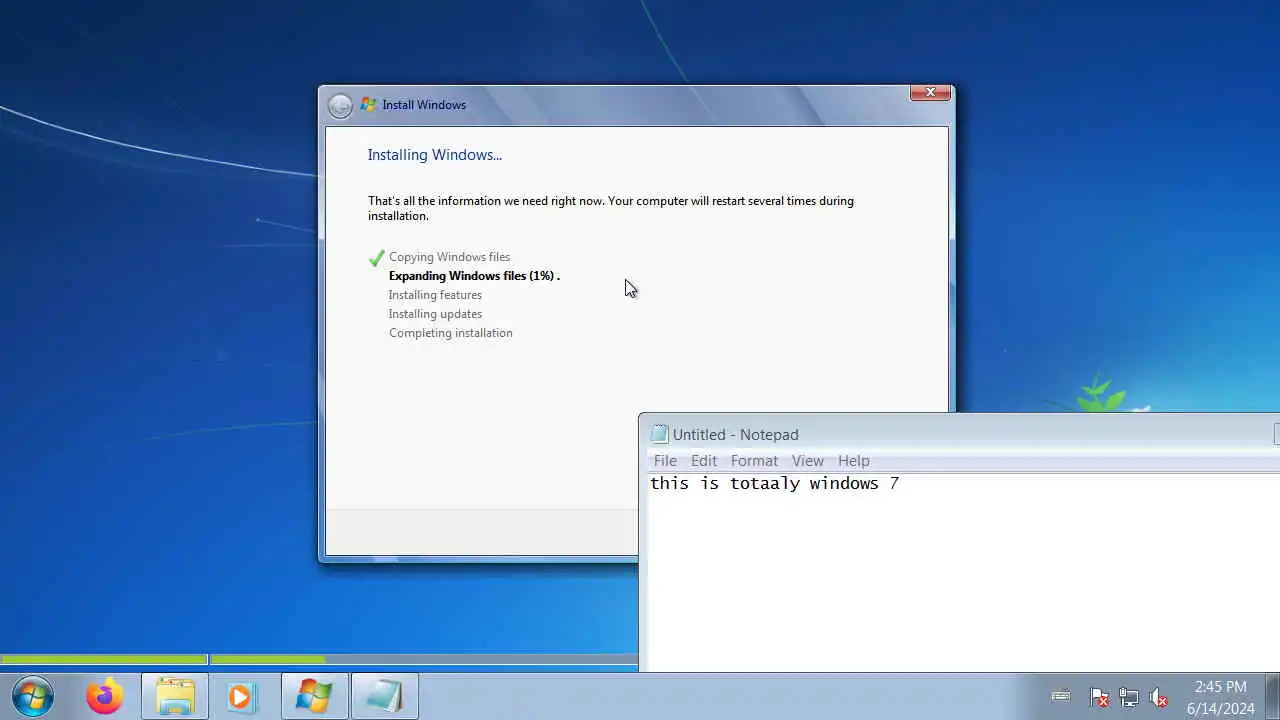The width and height of the screenshot is (1280, 720).
Task: Open the View menu in Notepad
Action: pos(808,461)
